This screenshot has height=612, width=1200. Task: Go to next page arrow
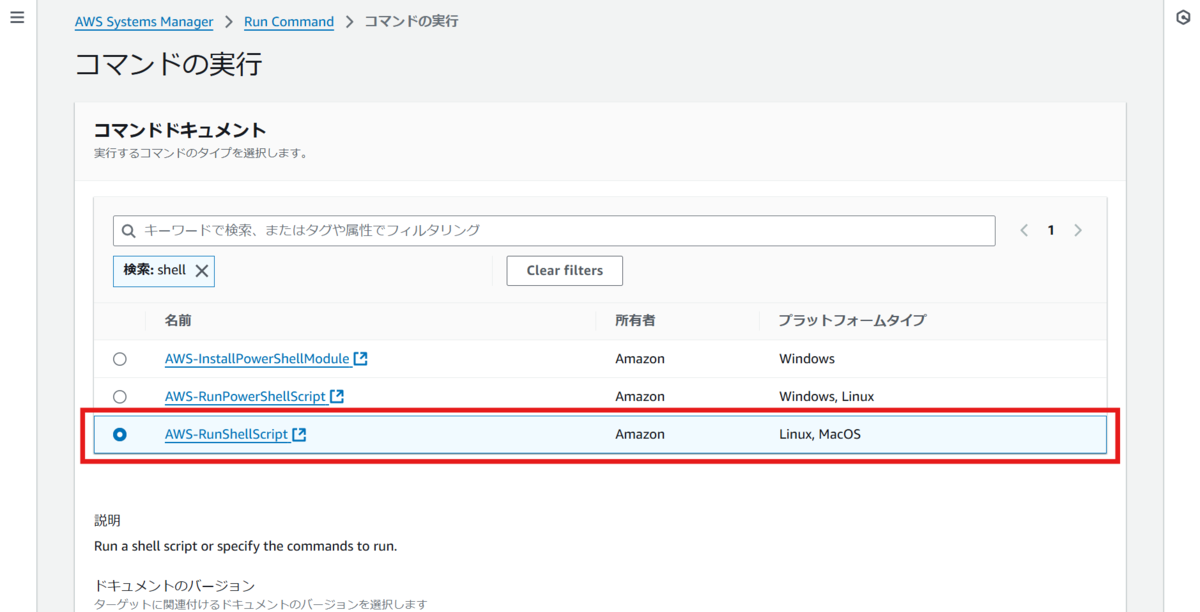1078,230
